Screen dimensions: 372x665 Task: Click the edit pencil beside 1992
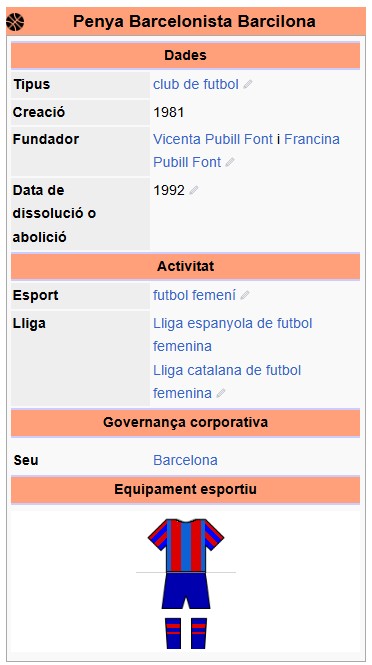point(193,191)
